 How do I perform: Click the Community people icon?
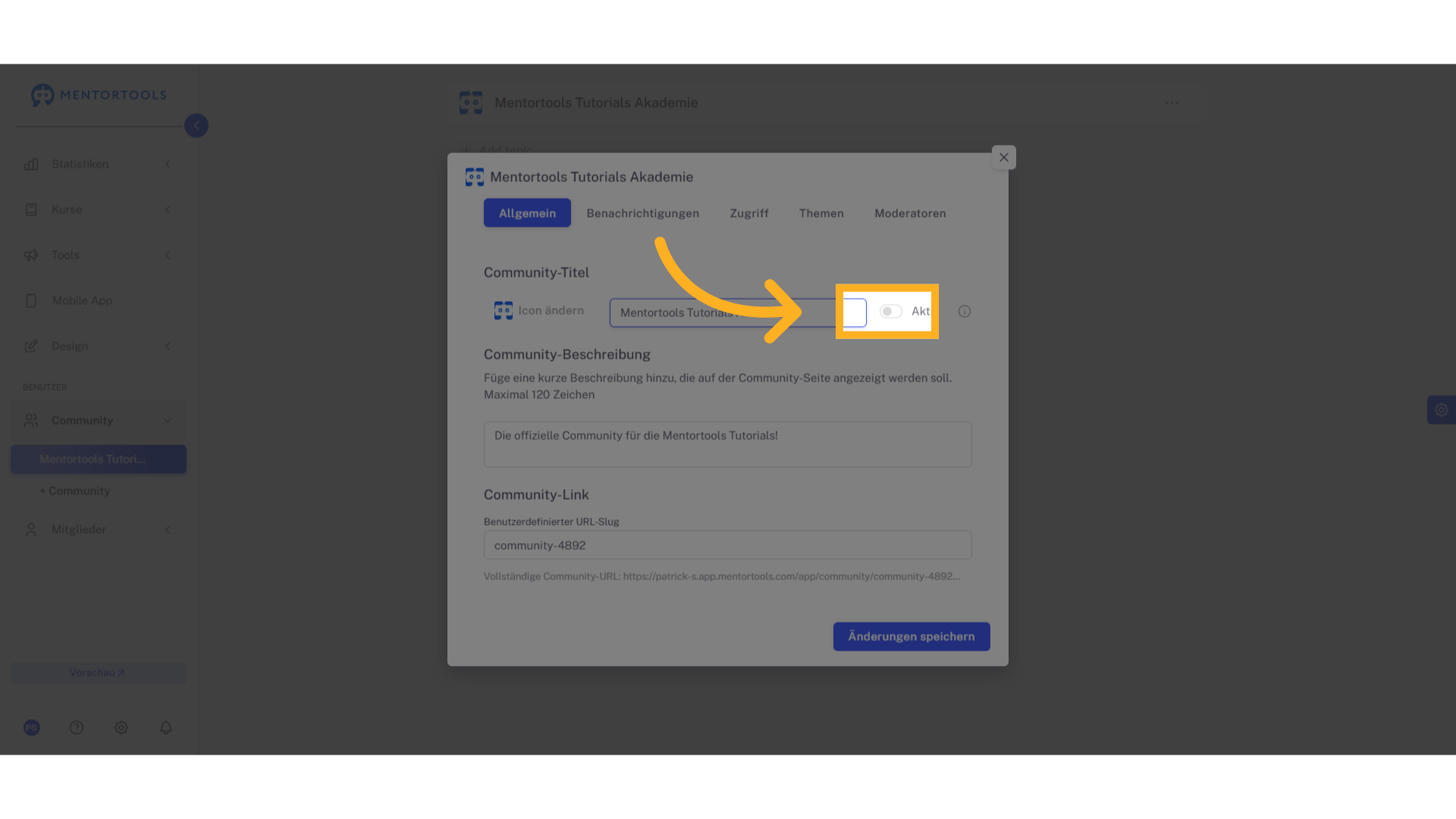(31, 420)
